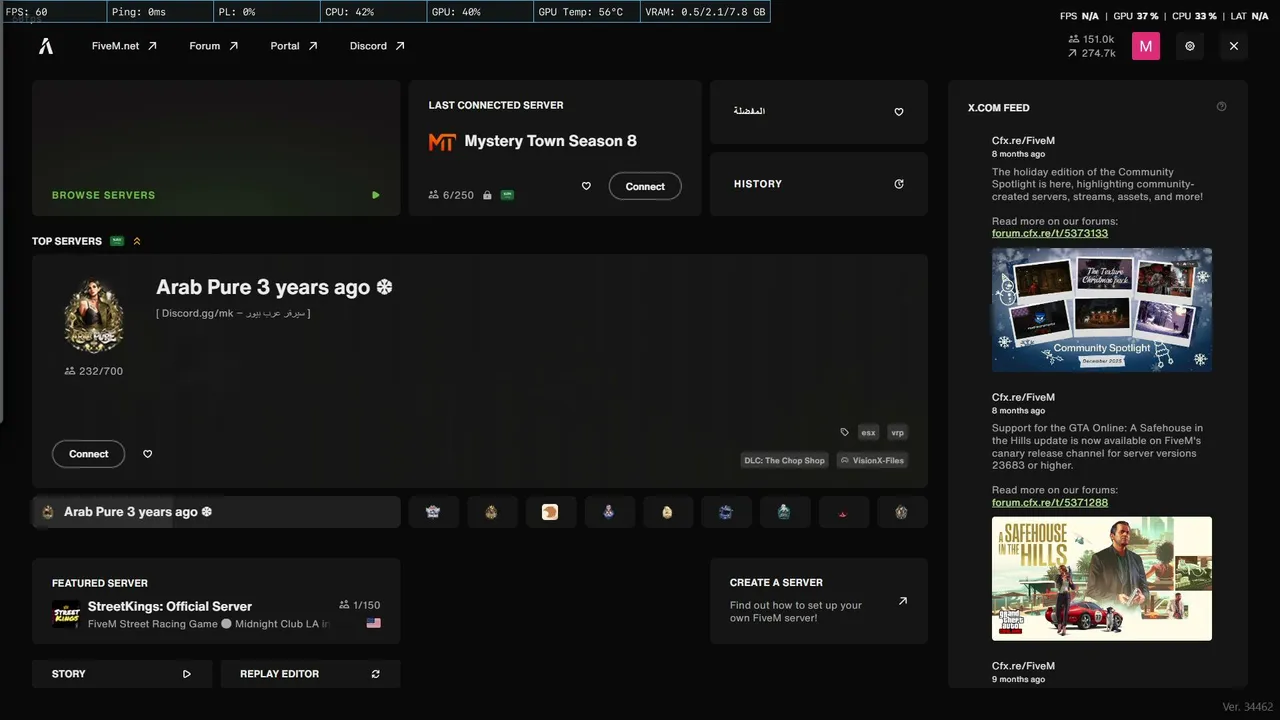Open the Forum link in the top bar
Image resolution: width=1280 pixels, height=720 pixels.
tap(214, 46)
